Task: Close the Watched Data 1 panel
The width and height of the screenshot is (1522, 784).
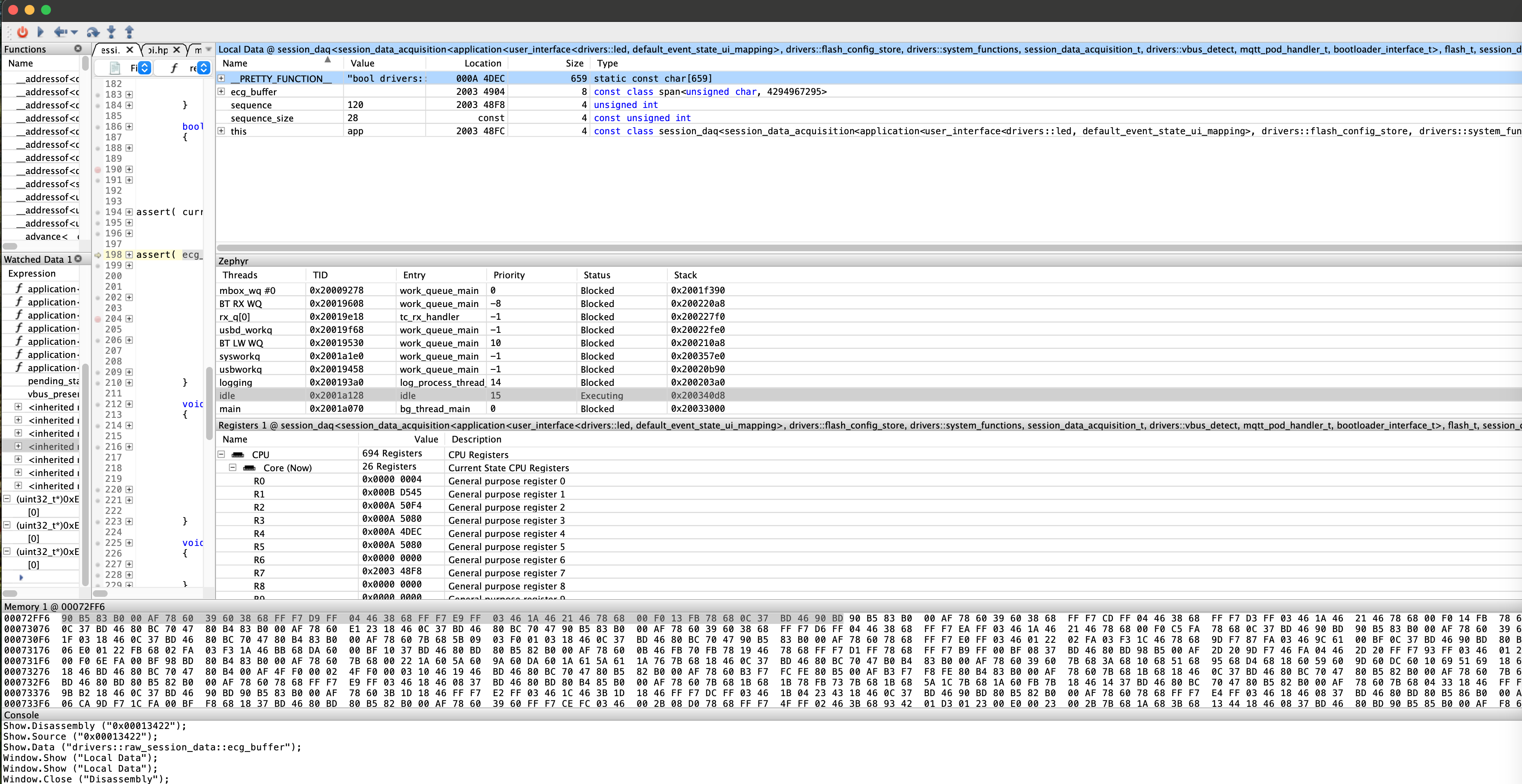Action: tap(78, 259)
